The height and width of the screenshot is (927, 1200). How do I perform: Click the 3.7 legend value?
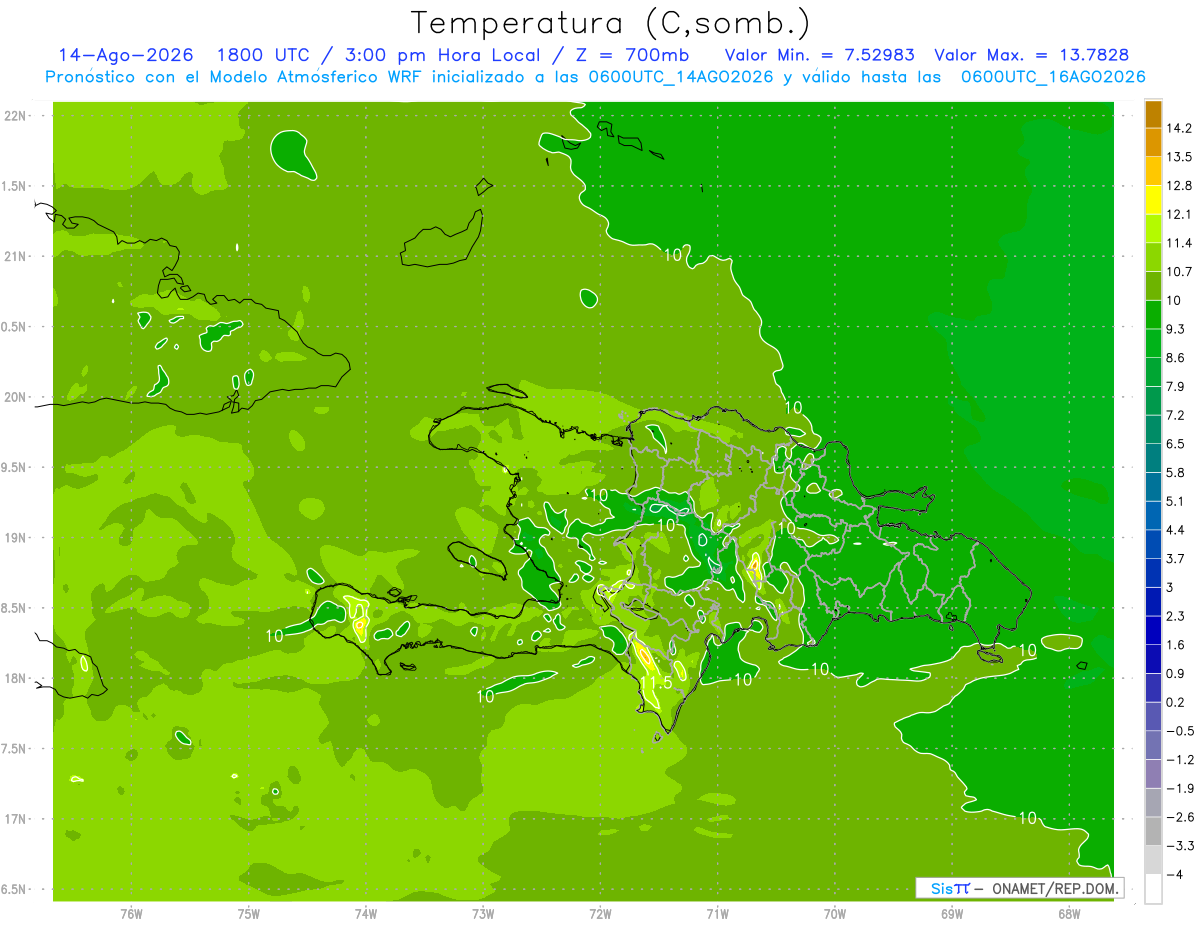click(1176, 558)
